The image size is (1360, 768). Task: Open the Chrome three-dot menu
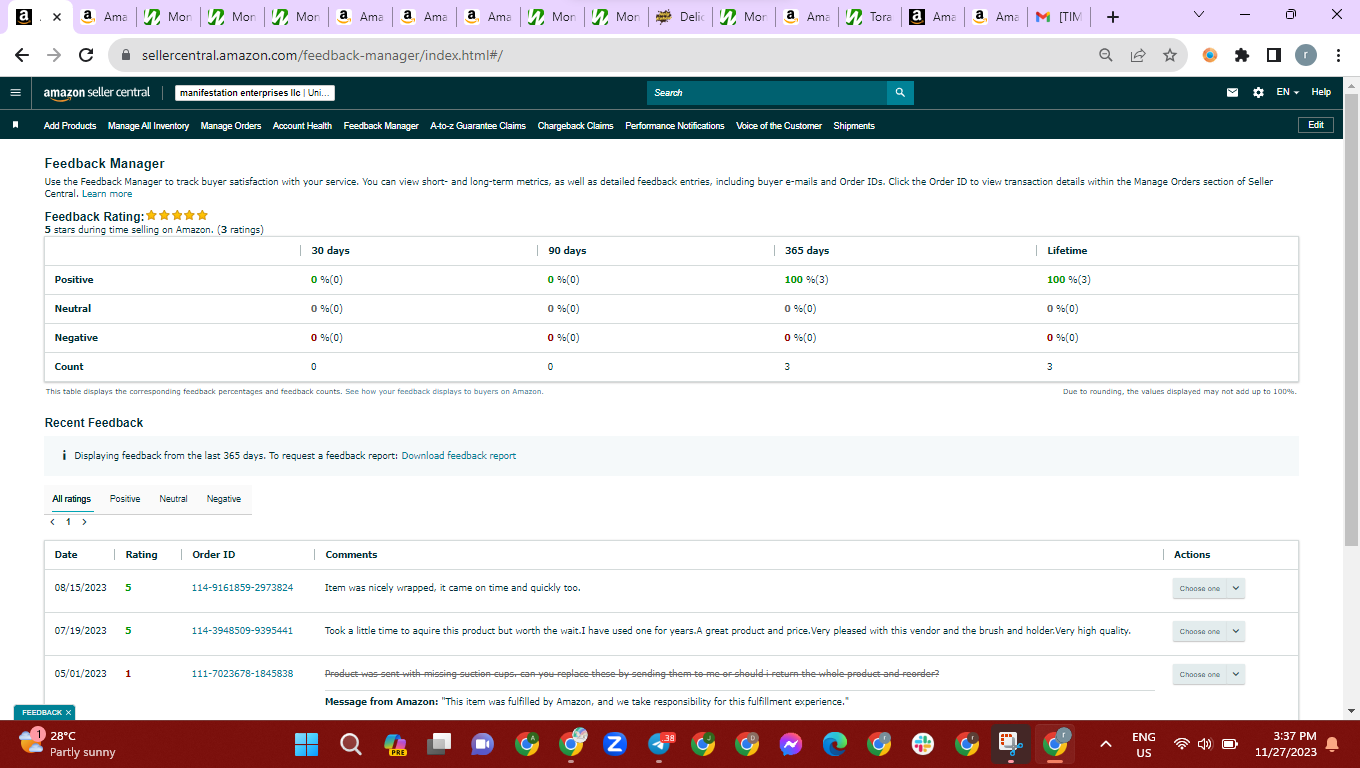pyautogui.click(x=1338, y=55)
